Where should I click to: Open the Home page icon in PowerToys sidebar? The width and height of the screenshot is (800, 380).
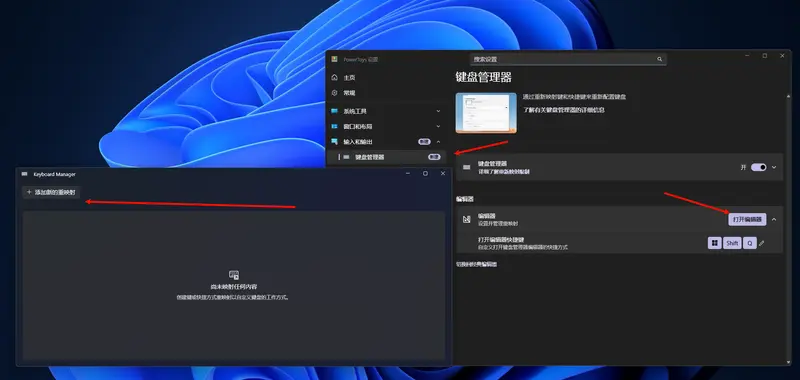tap(334, 78)
